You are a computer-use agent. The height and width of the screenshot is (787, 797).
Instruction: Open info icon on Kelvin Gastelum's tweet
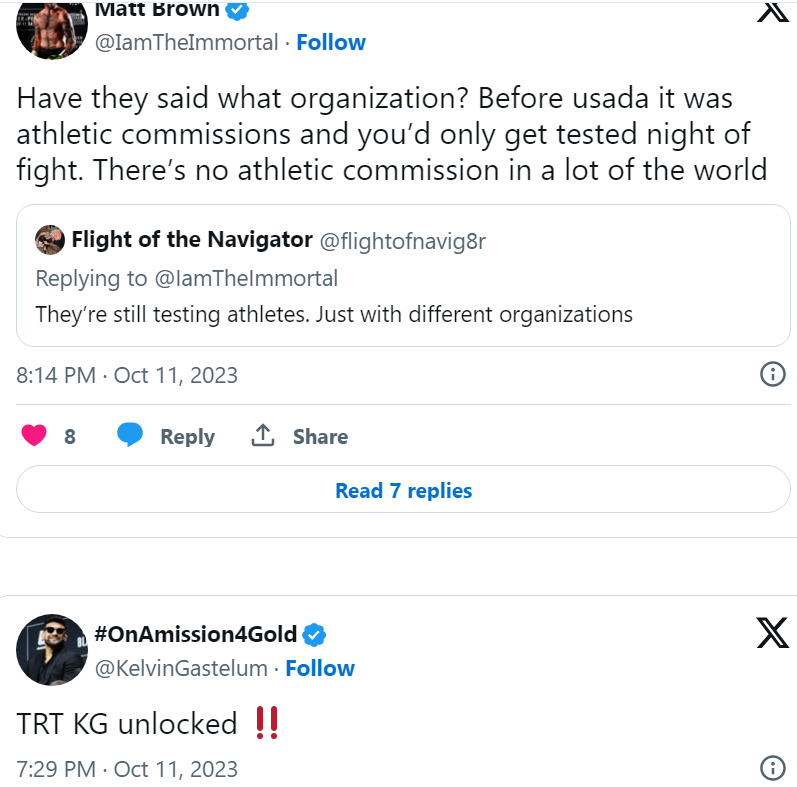772,768
